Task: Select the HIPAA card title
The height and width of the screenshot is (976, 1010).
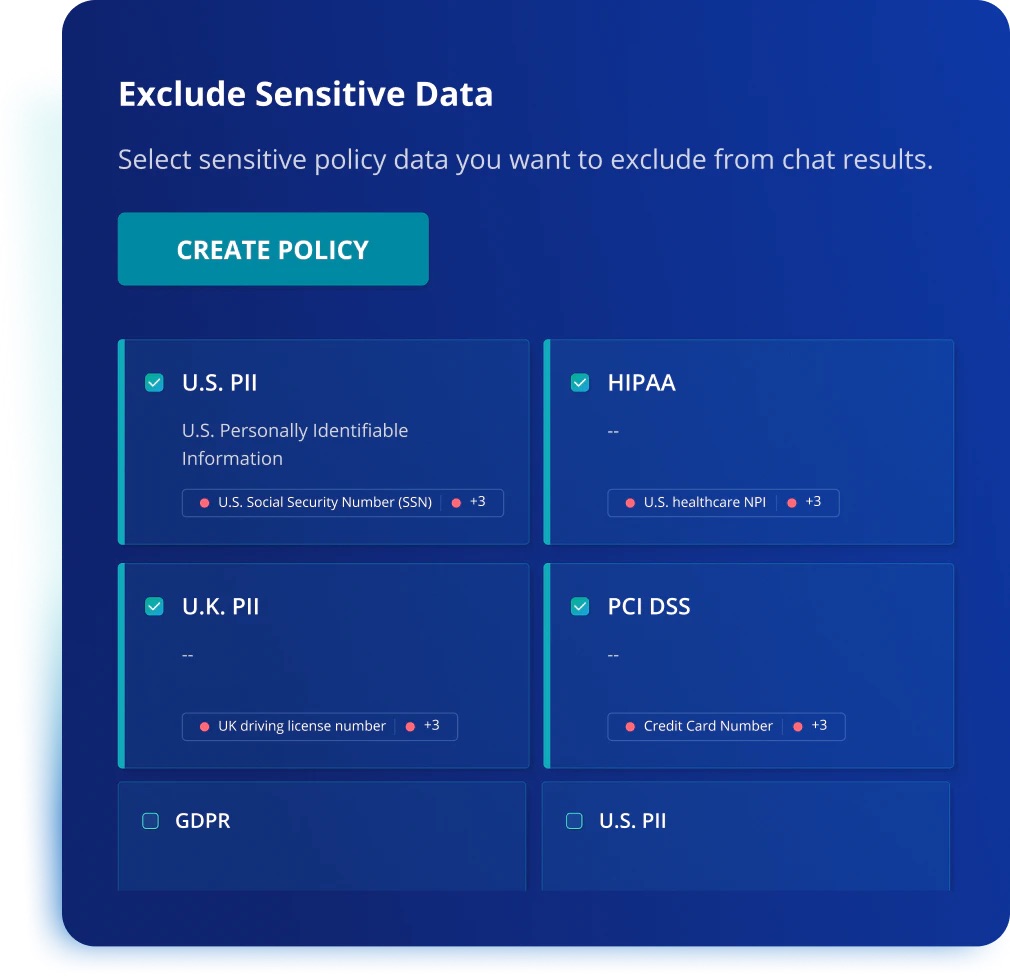Action: pos(641,383)
